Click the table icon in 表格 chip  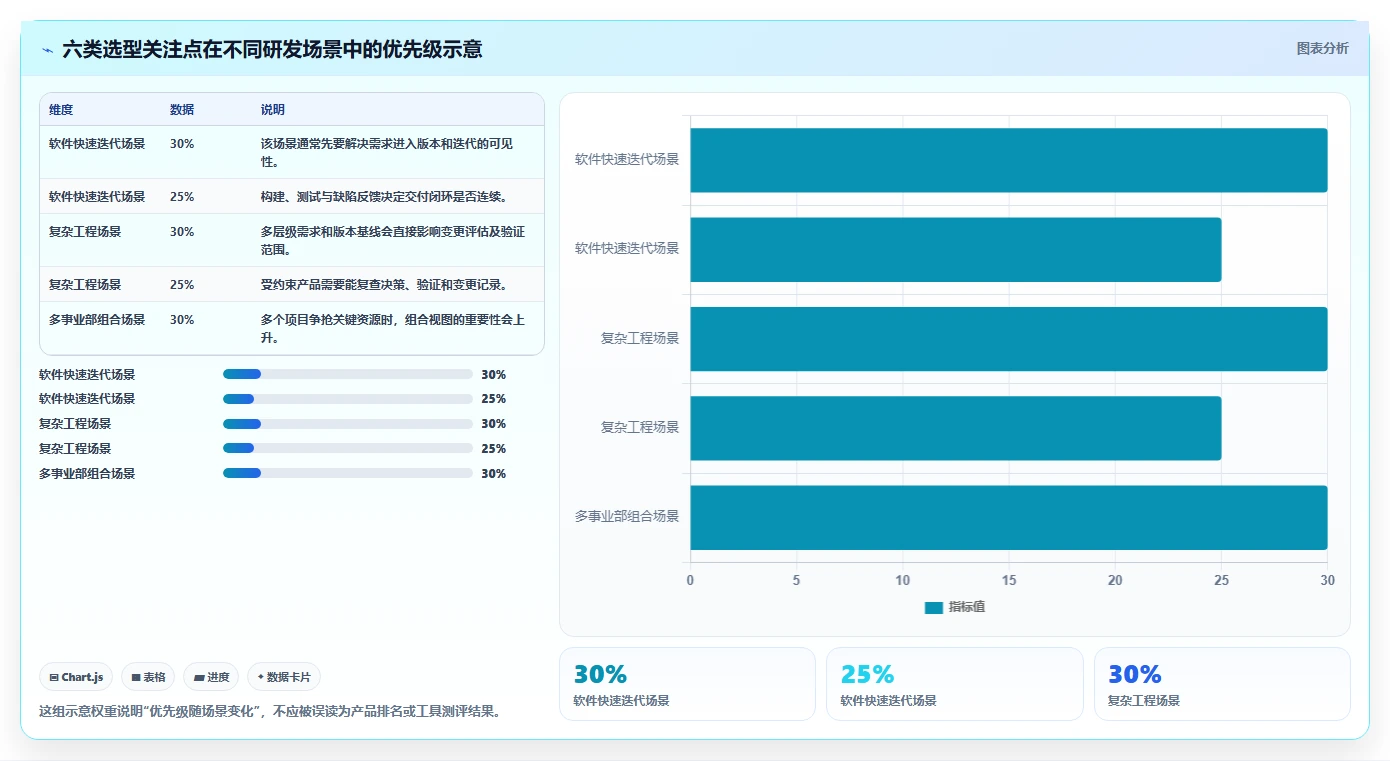click(x=136, y=677)
